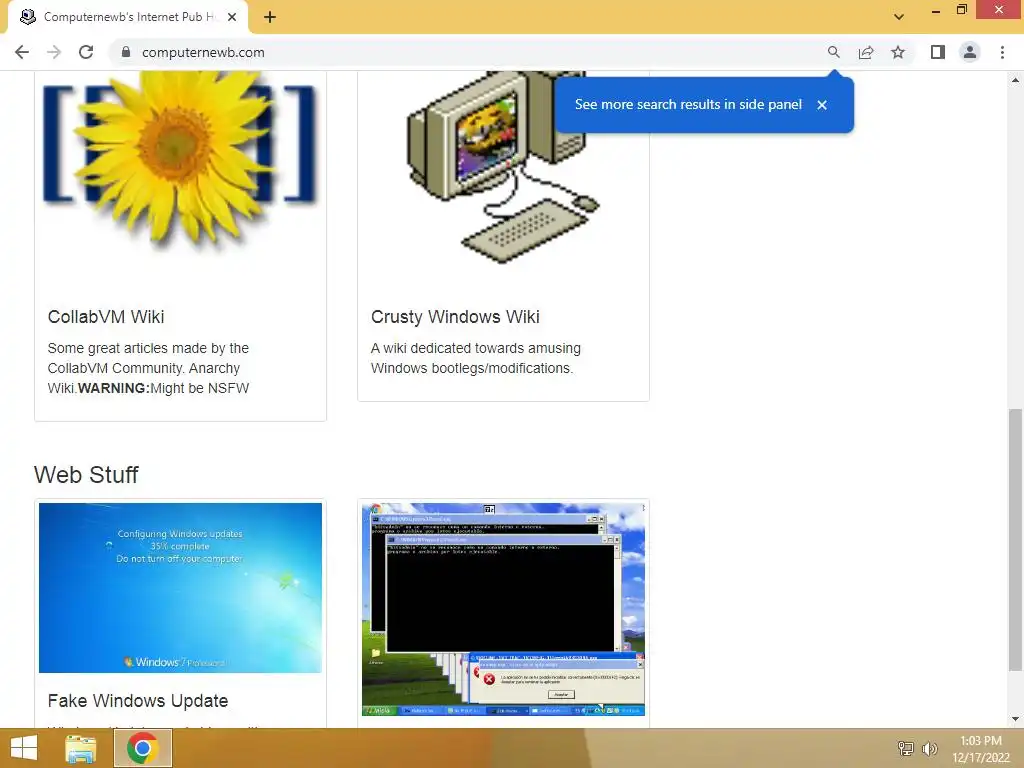Click the WARNING: text in CollabVM card
This screenshot has height=768, width=1024.
tap(114, 388)
